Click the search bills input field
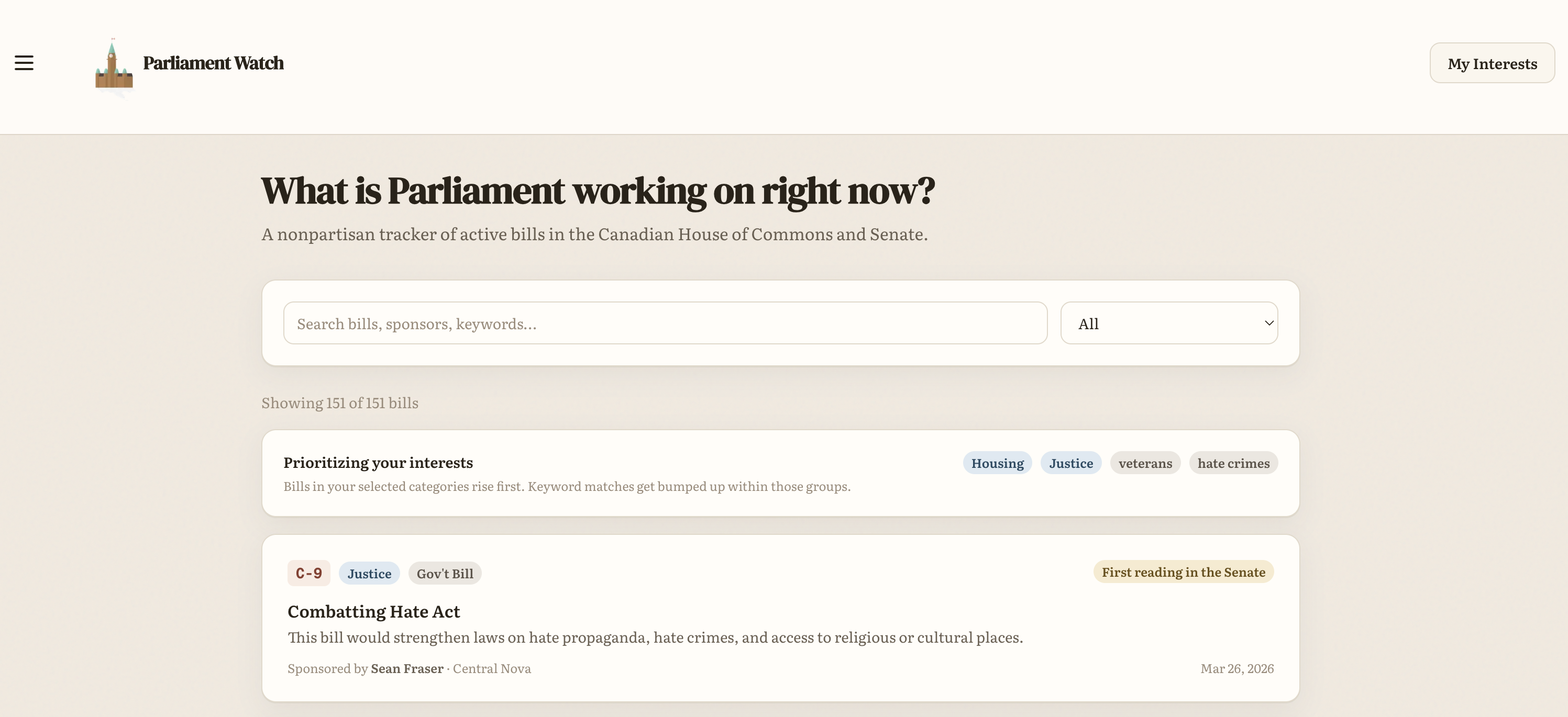The height and width of the screenshot is (717, 1568). pyautogui.click(x=665, y=323)
